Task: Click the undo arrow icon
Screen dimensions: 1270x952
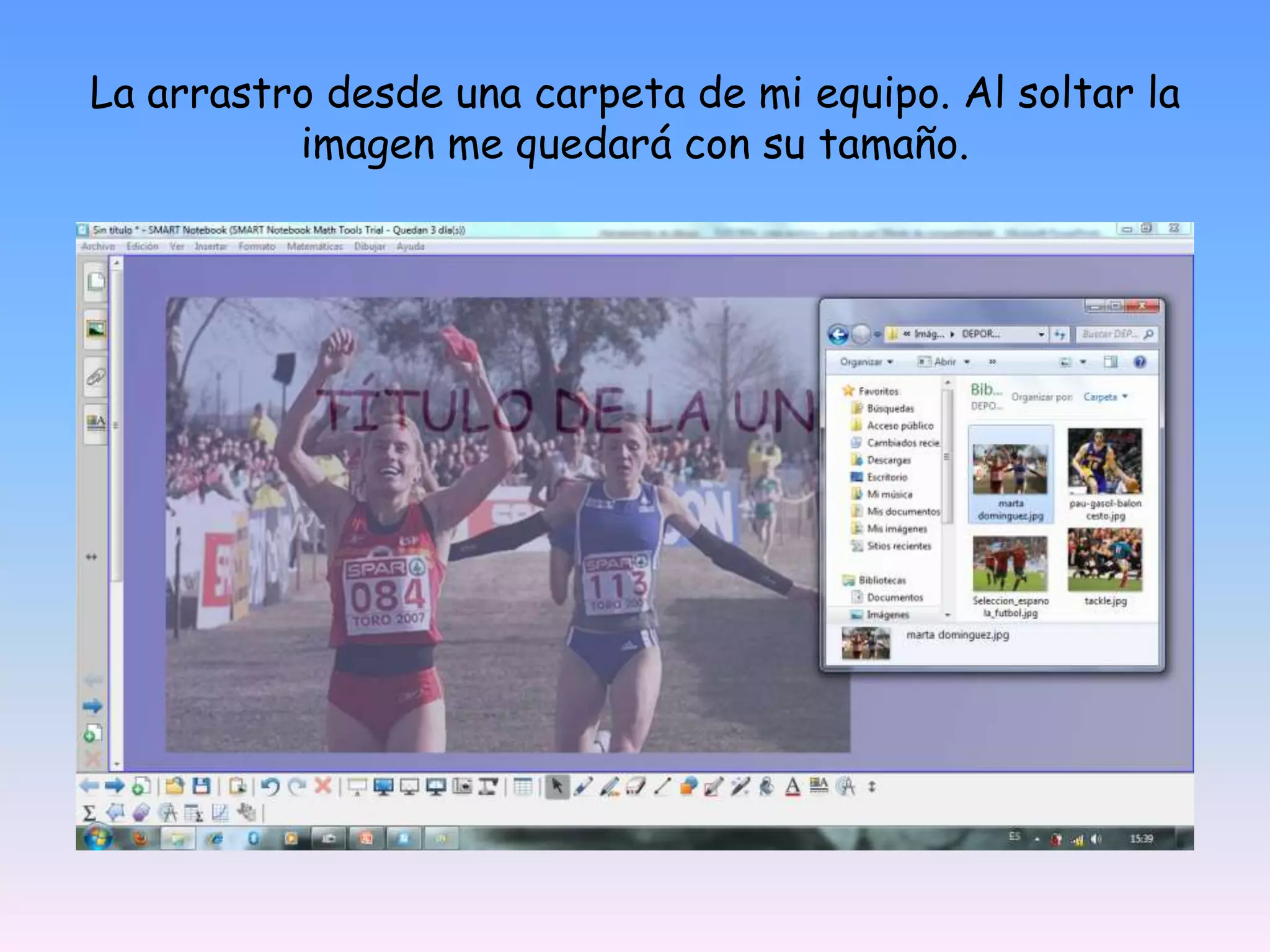Action: coord(270,787)
